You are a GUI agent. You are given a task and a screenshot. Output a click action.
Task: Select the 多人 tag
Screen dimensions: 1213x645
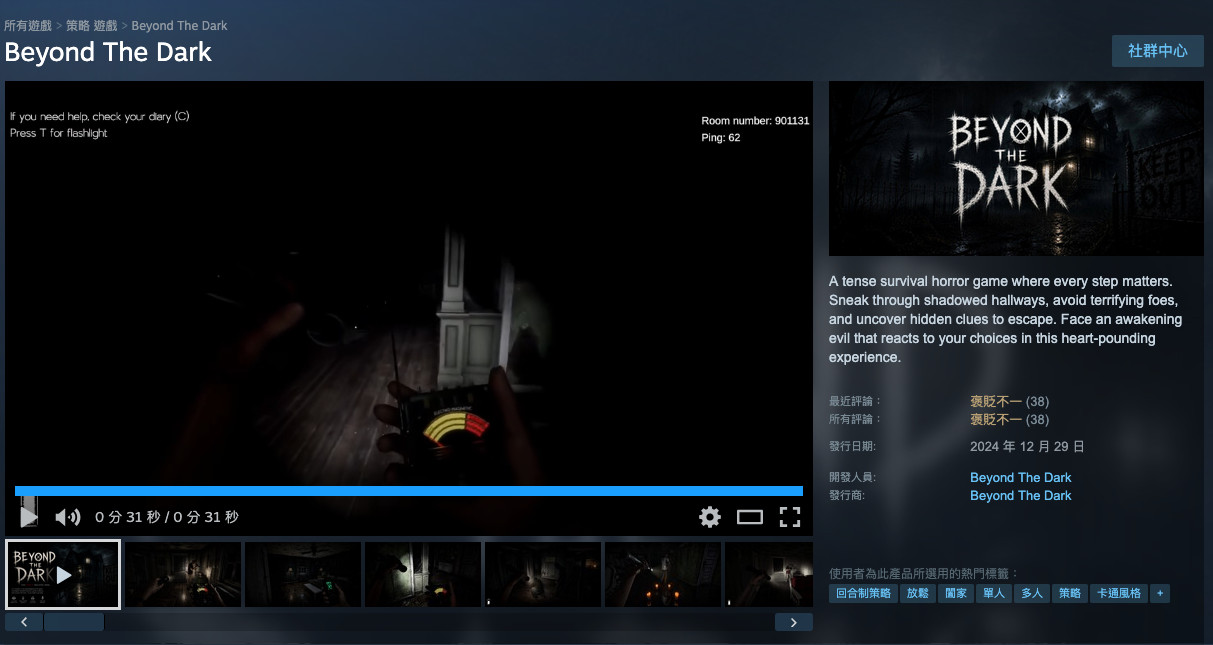1031,593
